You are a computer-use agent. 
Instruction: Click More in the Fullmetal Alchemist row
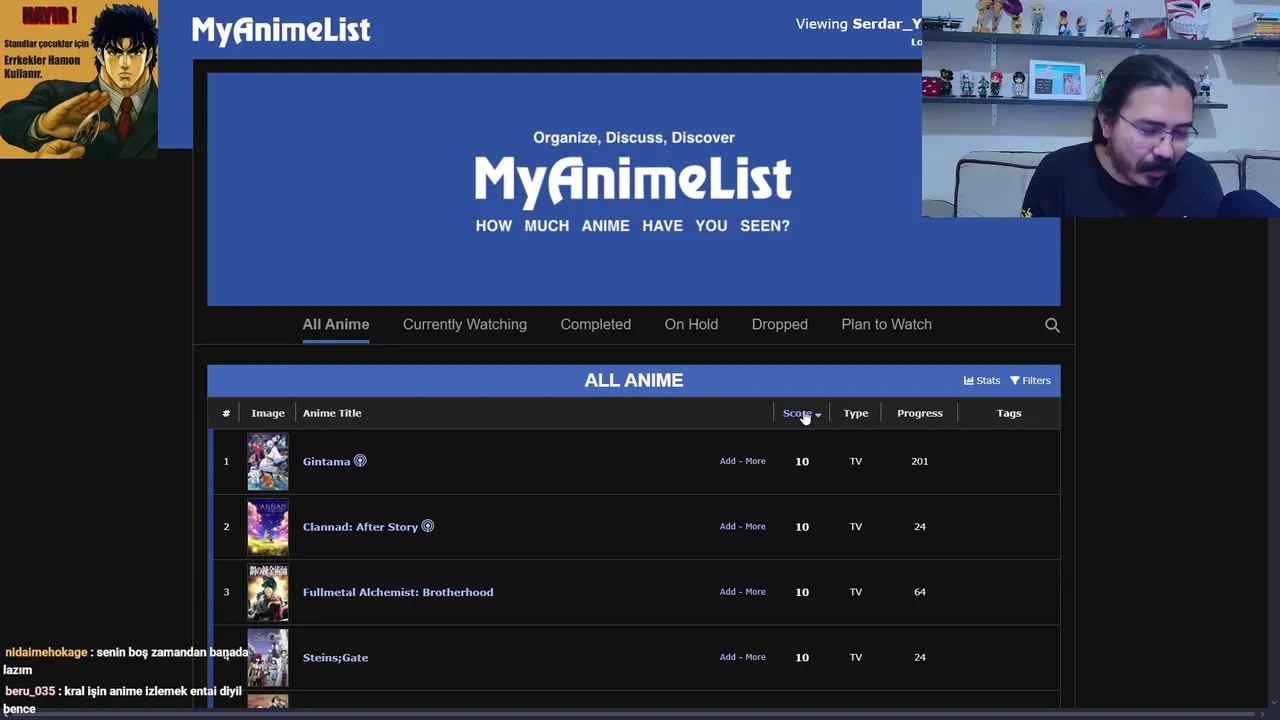(x=755, y=592)
